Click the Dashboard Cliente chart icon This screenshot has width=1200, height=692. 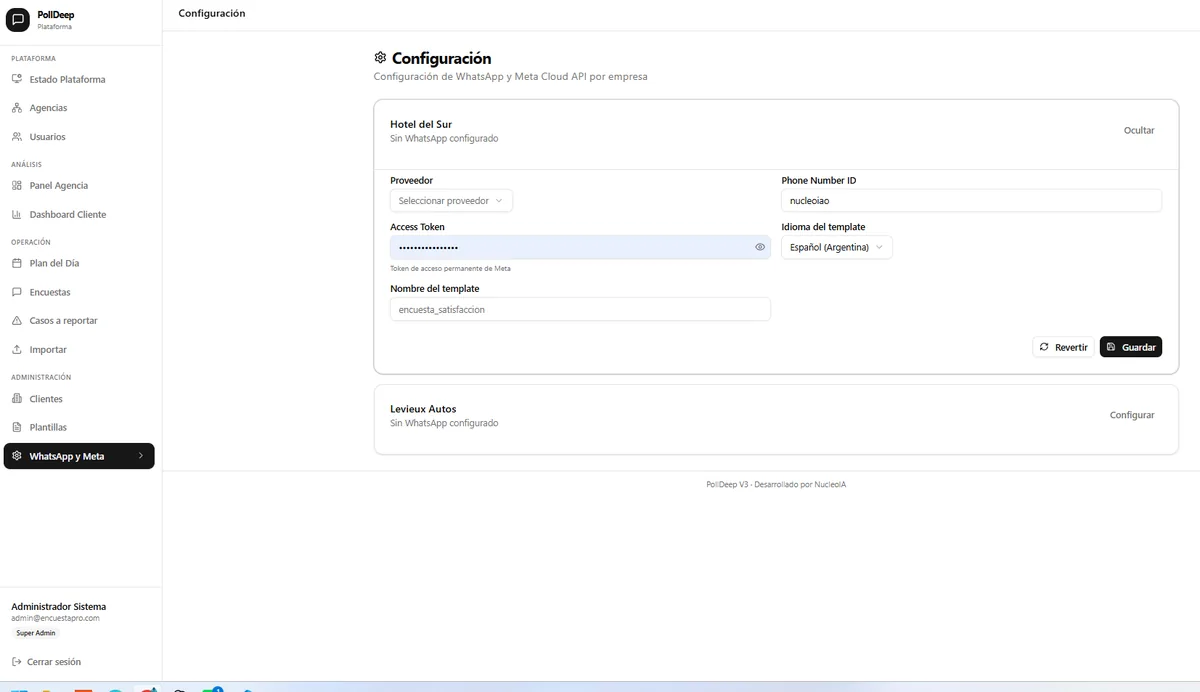(x=17, y=215)
